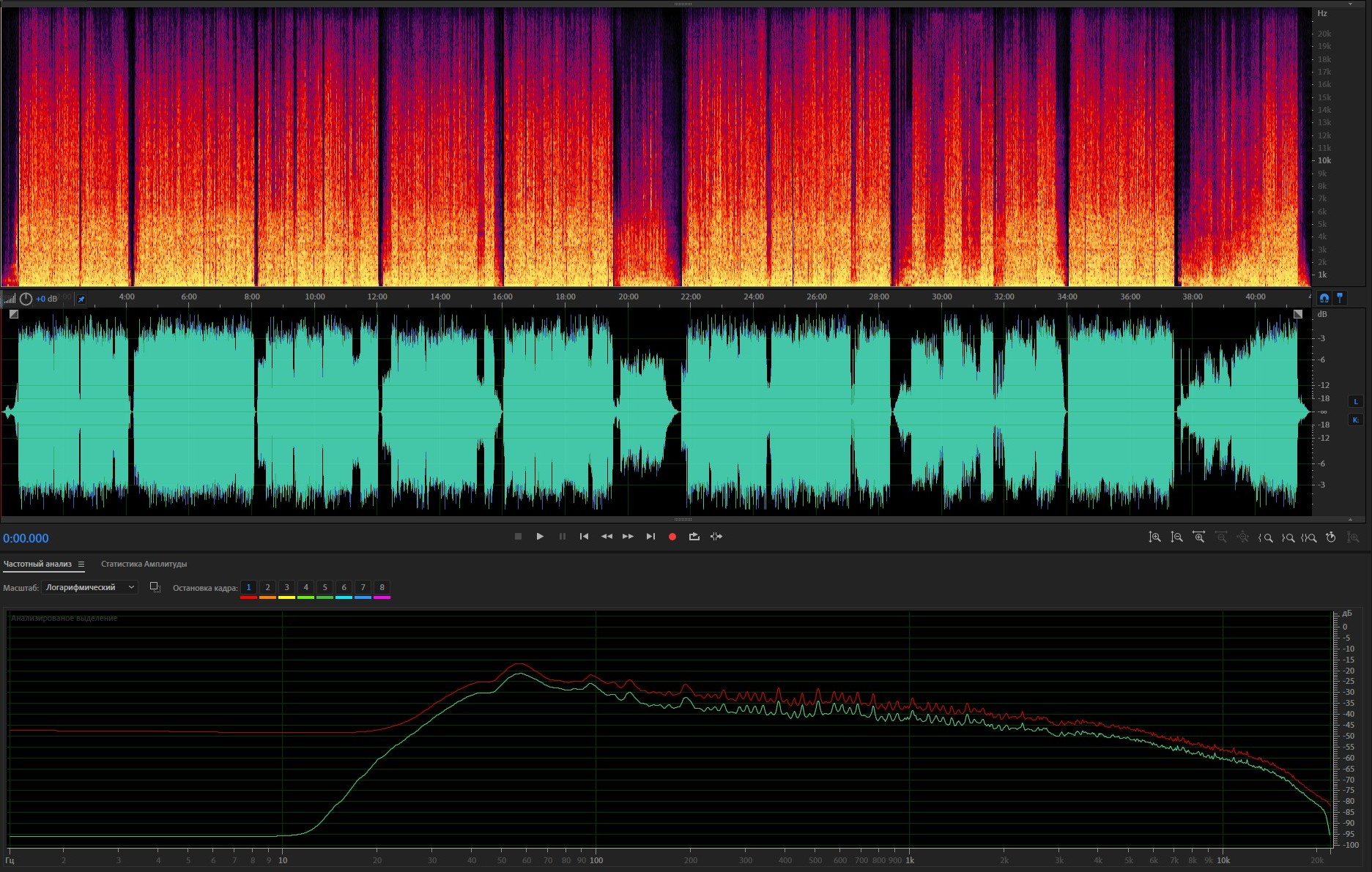
Task: Click the Rewind button
Action: point(607,537)
